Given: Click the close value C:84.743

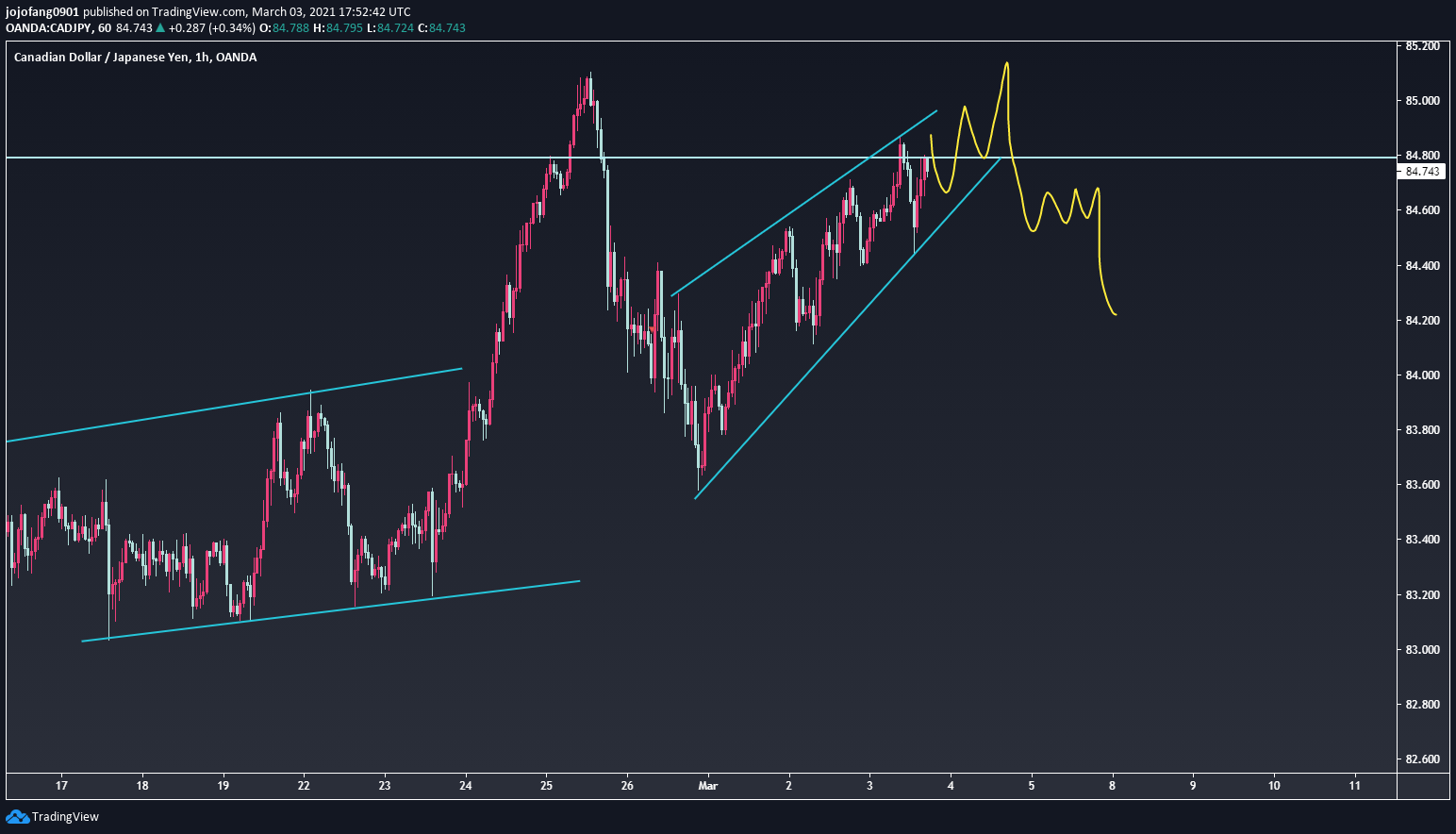Looking at the screenshot, I should pyautogui.click(x=441, y=28).
